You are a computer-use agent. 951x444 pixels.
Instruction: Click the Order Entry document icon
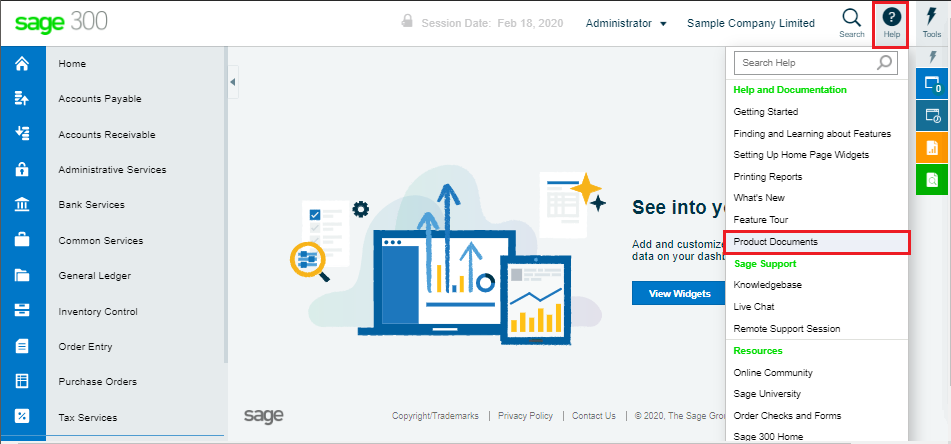click(x=22, y=346)
